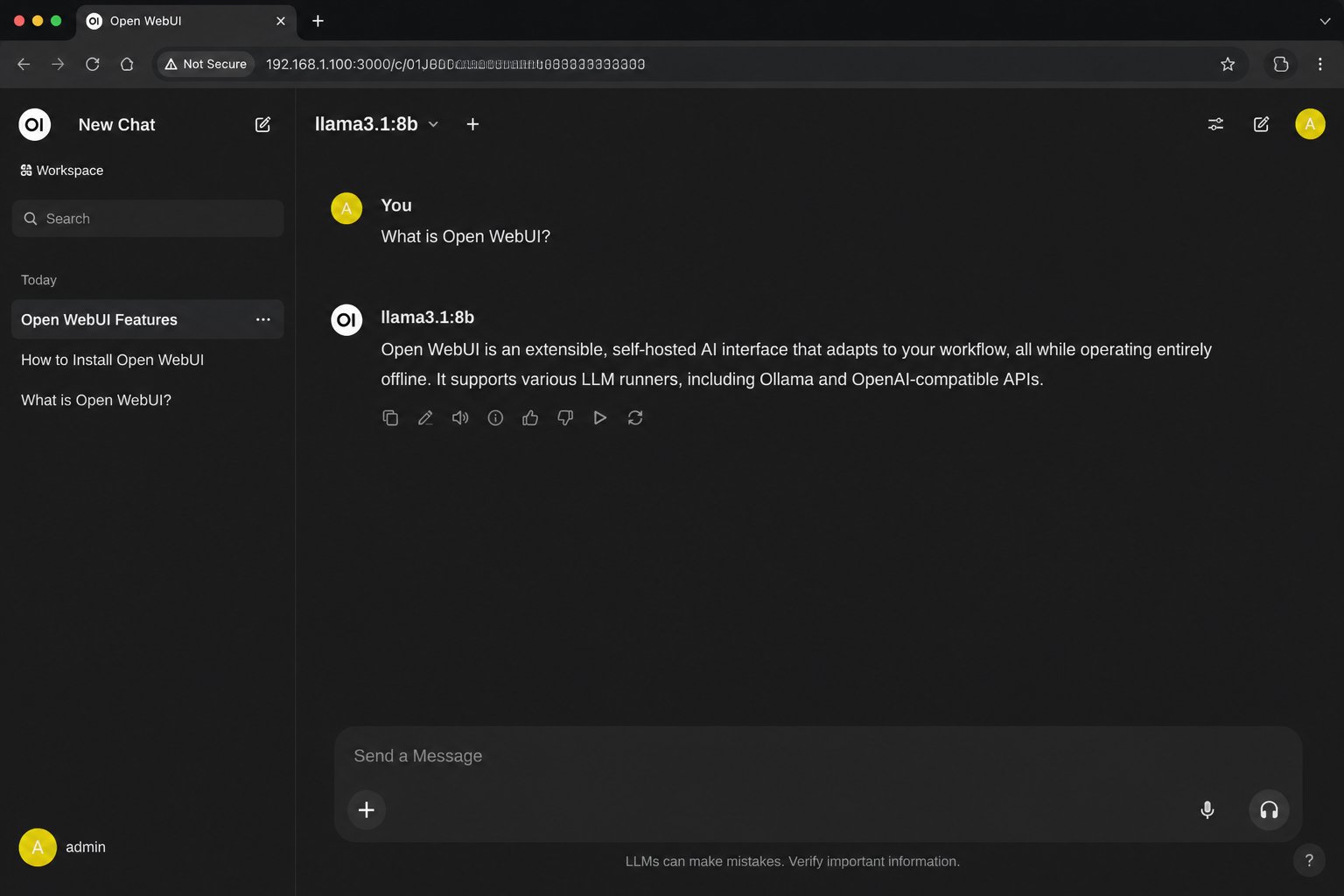Open attachments plus button in message box

pyautogui.click(x=367, y=810)
